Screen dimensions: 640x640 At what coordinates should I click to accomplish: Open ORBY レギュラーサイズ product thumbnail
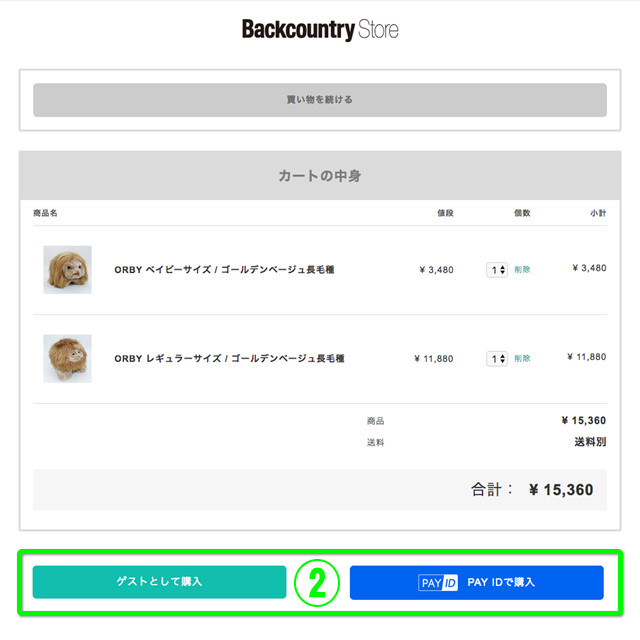click(67, 358)
